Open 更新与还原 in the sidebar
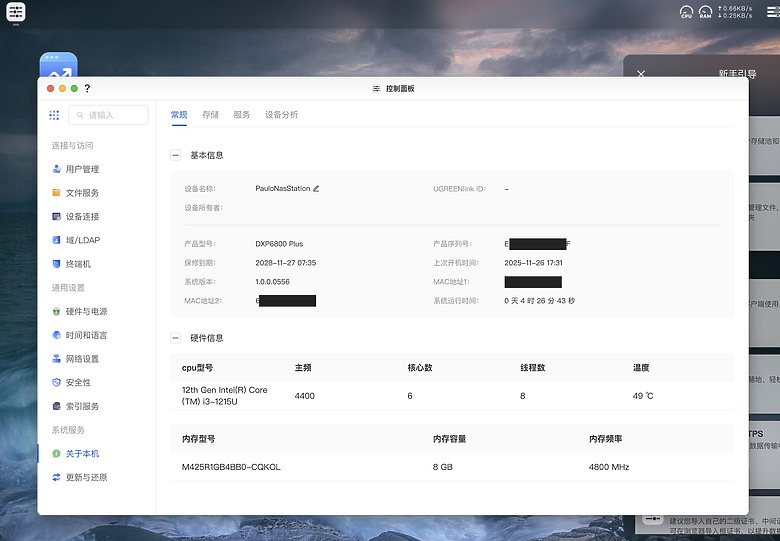 pyautogui.click(x=86, y=478)
